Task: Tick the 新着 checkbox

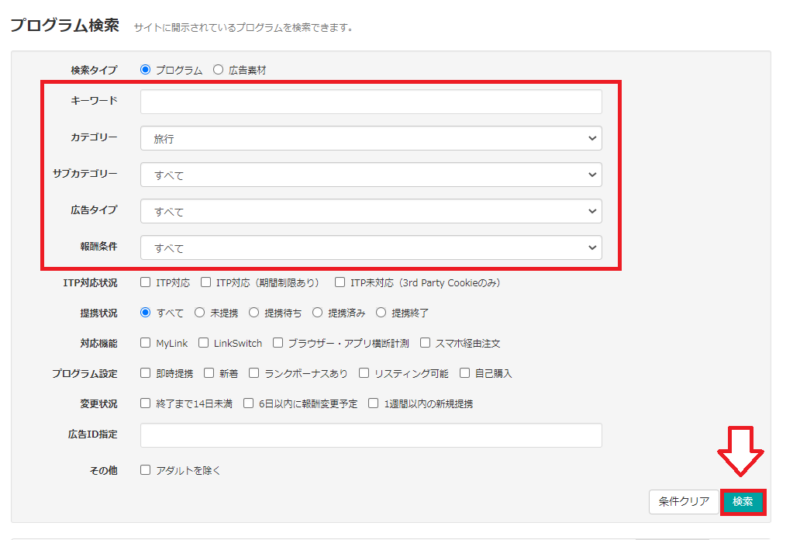Action: [209, 373]
